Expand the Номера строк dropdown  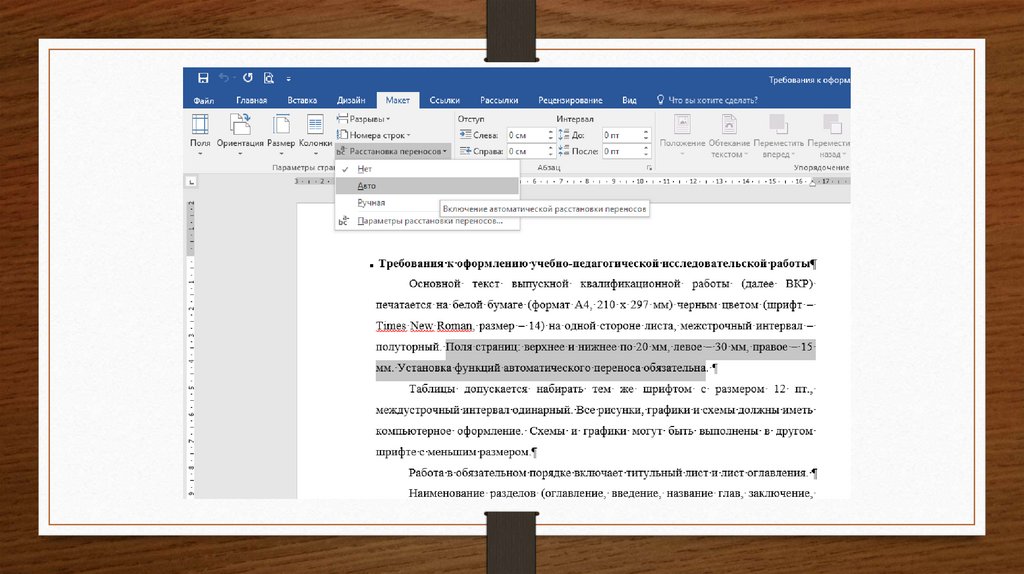(x=377, y=135)
